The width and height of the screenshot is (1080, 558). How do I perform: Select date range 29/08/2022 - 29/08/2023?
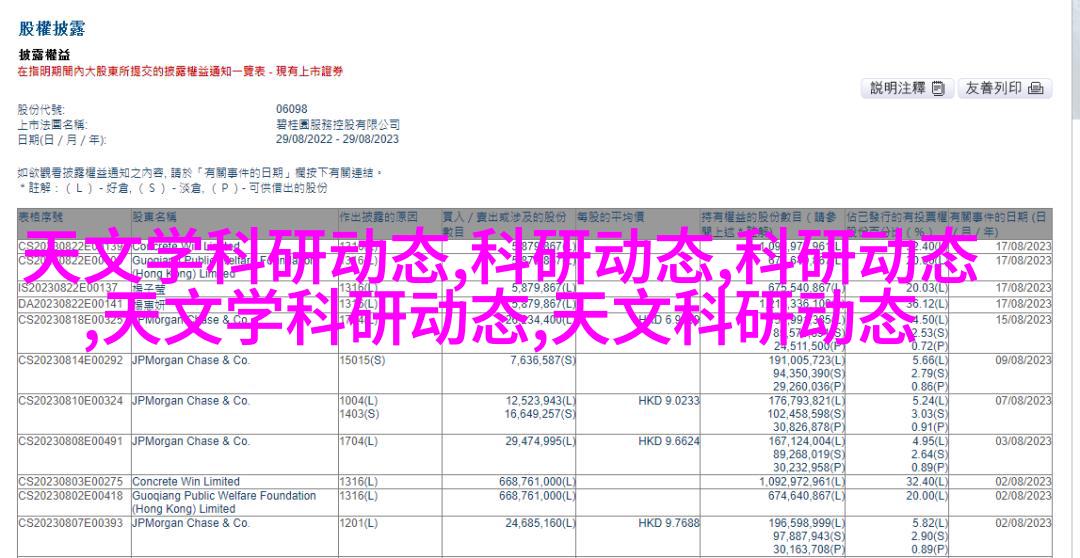click(x=337, y=139)
